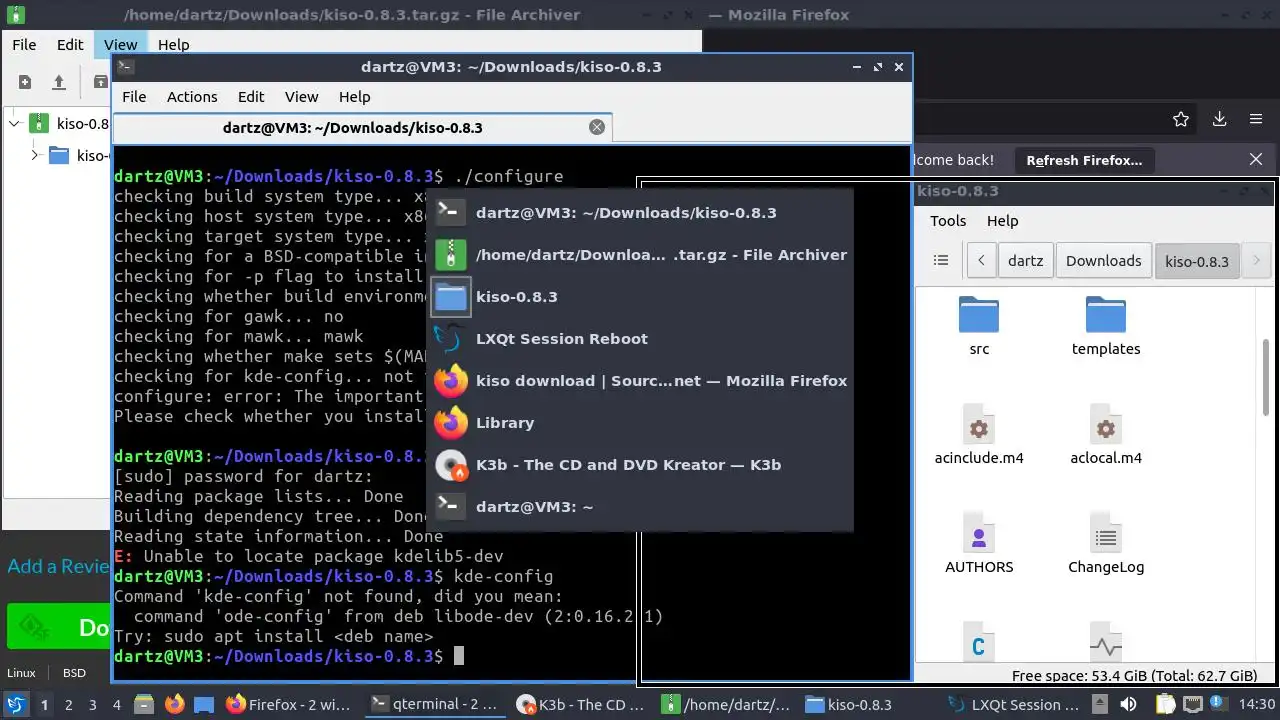Switch to virtual desktop 3

point(93,704)
